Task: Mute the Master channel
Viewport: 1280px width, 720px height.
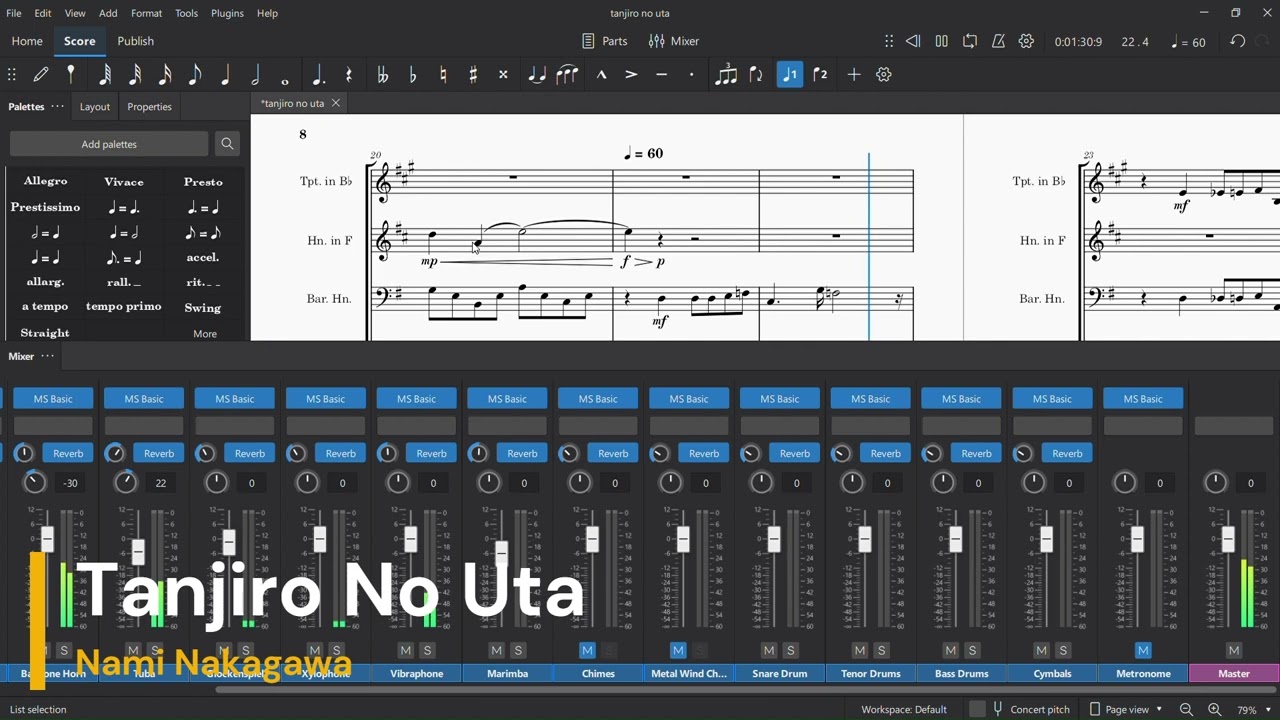Action: tap(1234, 650)
